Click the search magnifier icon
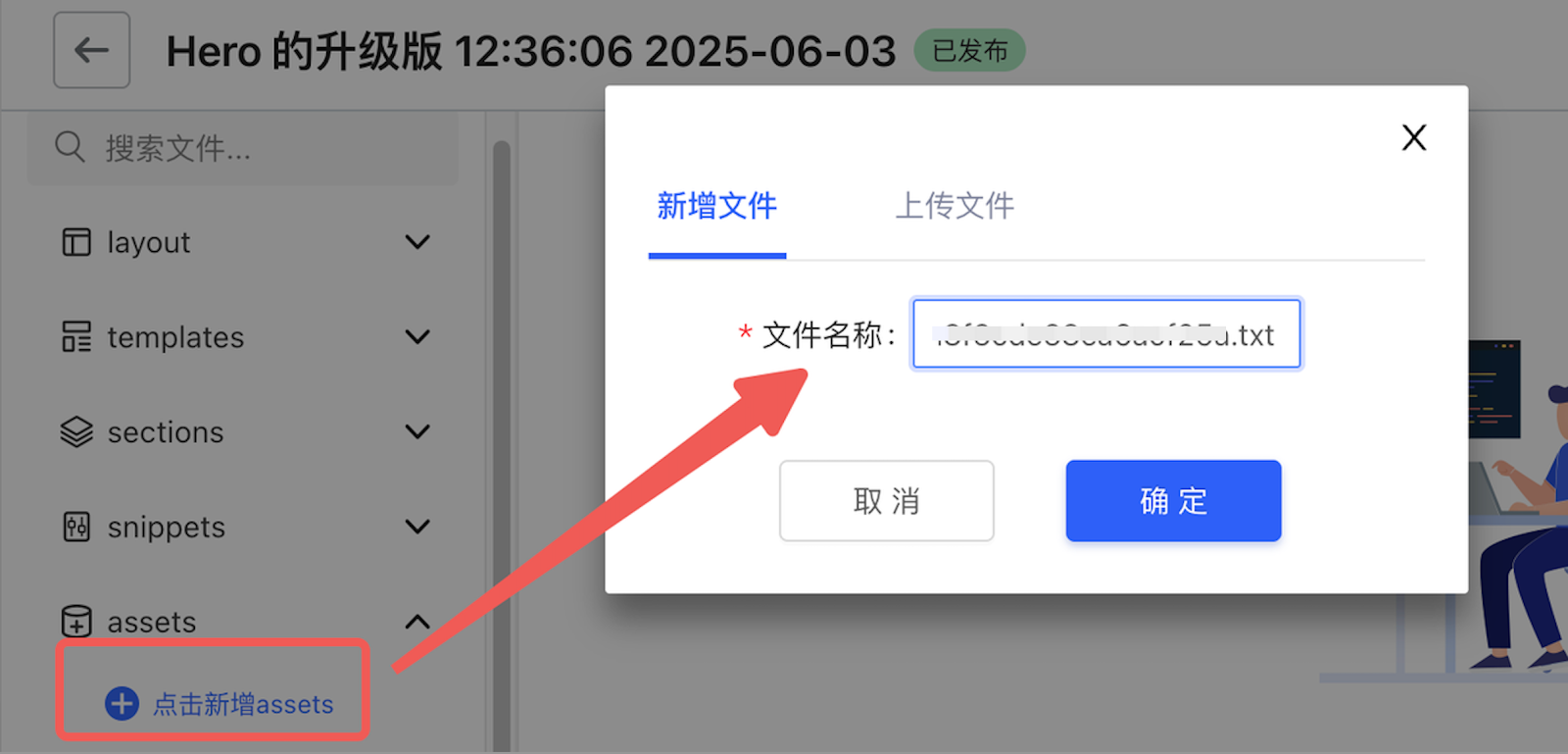This screenshot has height=754, width=1568. coord(70,147)
